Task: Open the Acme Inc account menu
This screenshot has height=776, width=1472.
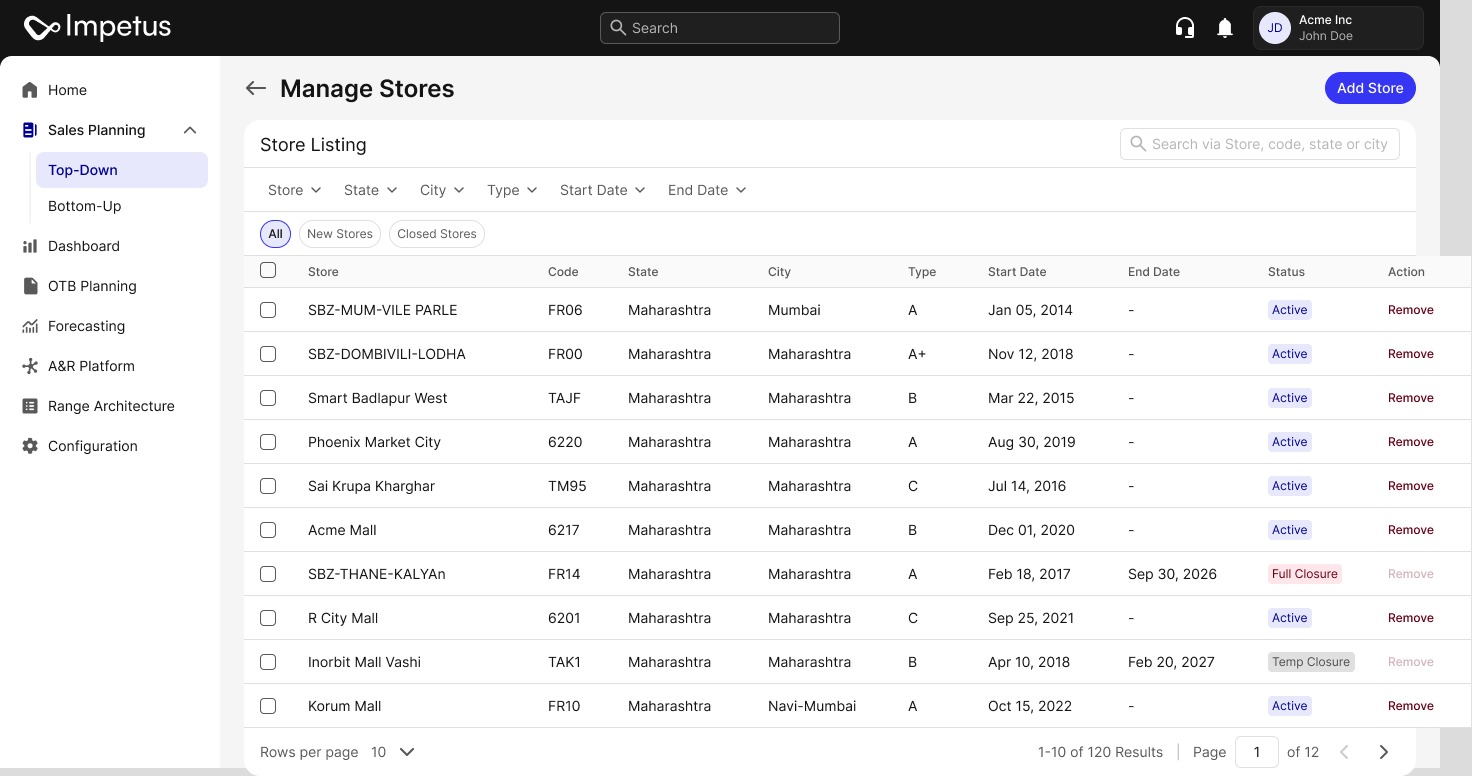Action: click(x=1338, y=28)
